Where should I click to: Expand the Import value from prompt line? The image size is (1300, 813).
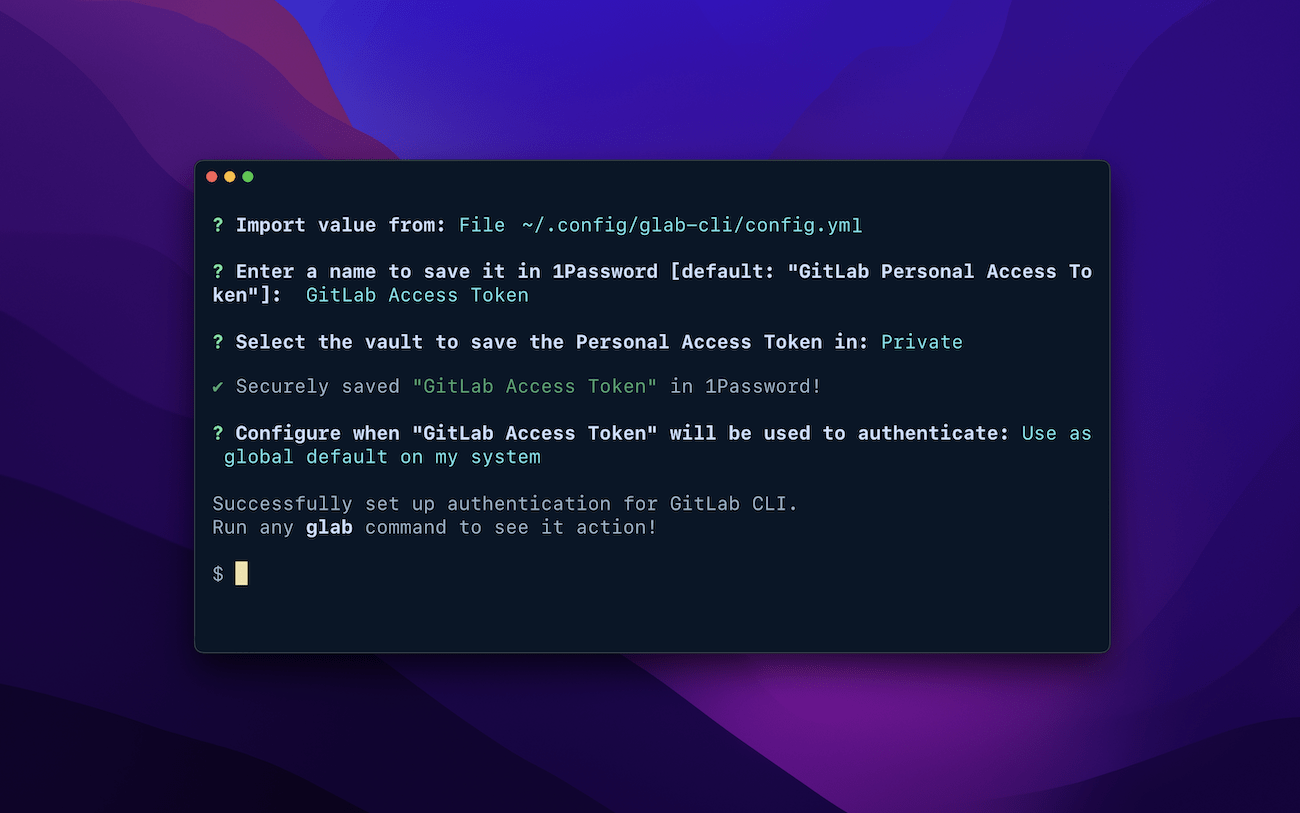pyautogui.click(x=340, y=225)
